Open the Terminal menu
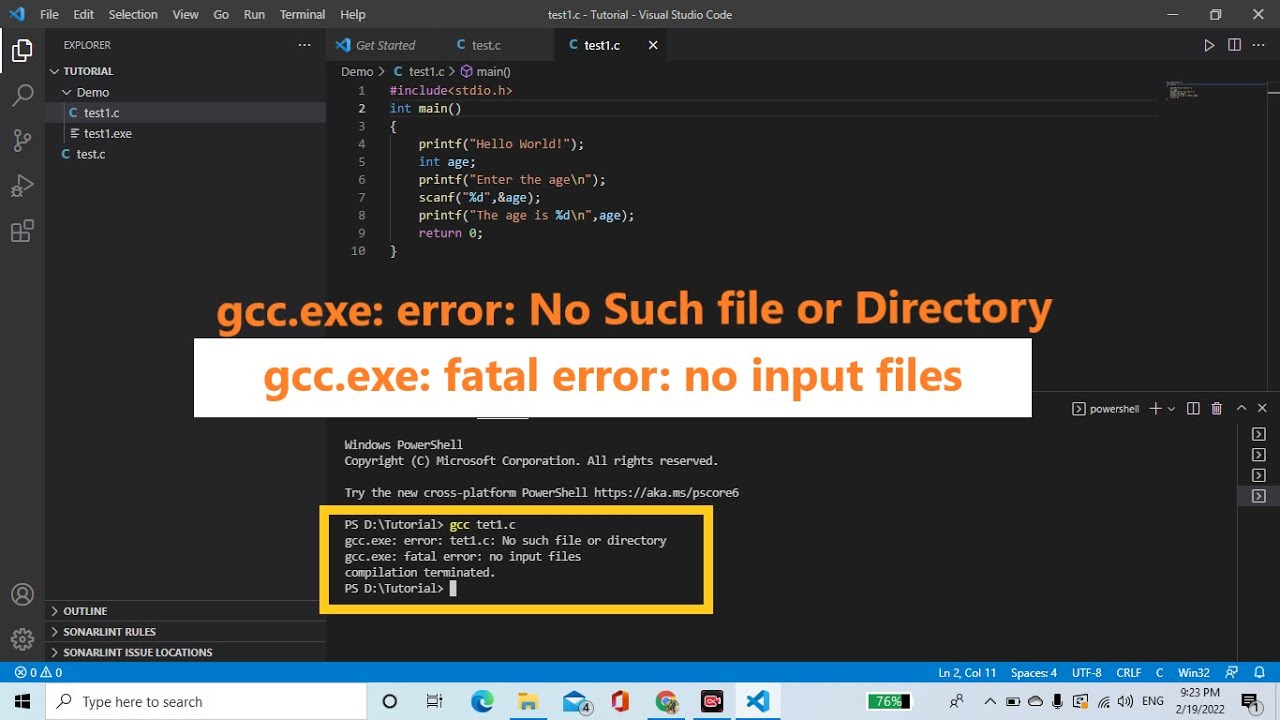Image resolution: width=1280 pixels, height=720 pixels. pyautogui.click(x=302, y=14)
